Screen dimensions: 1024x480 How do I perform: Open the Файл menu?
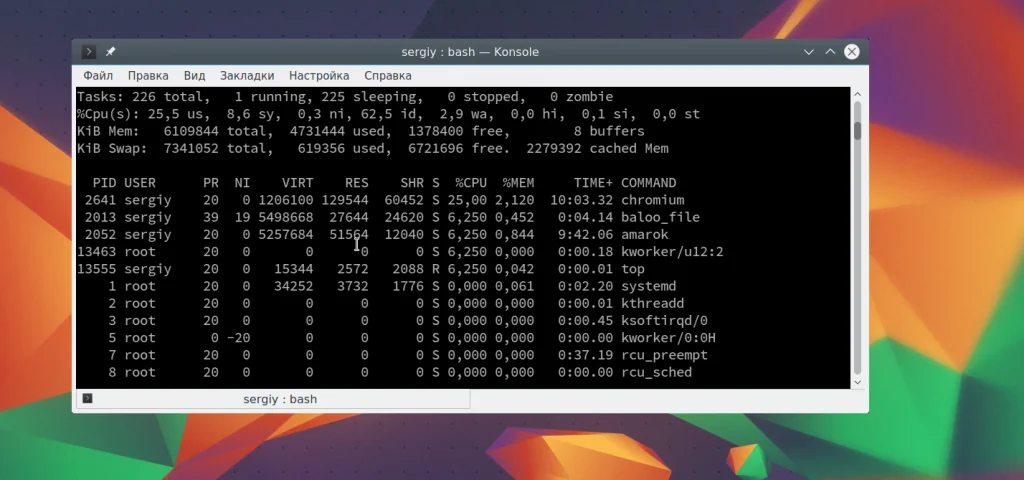pos(98,76)
